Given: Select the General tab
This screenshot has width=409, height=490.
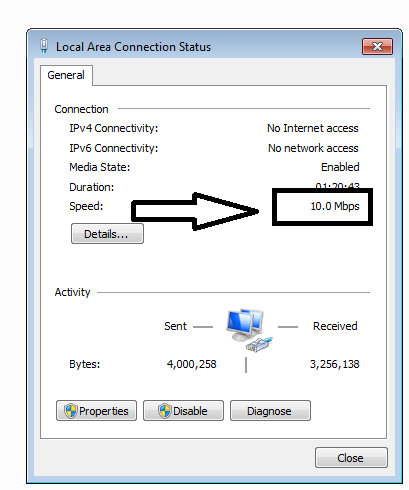Looking at the screenshot, I should click(66, 75).
